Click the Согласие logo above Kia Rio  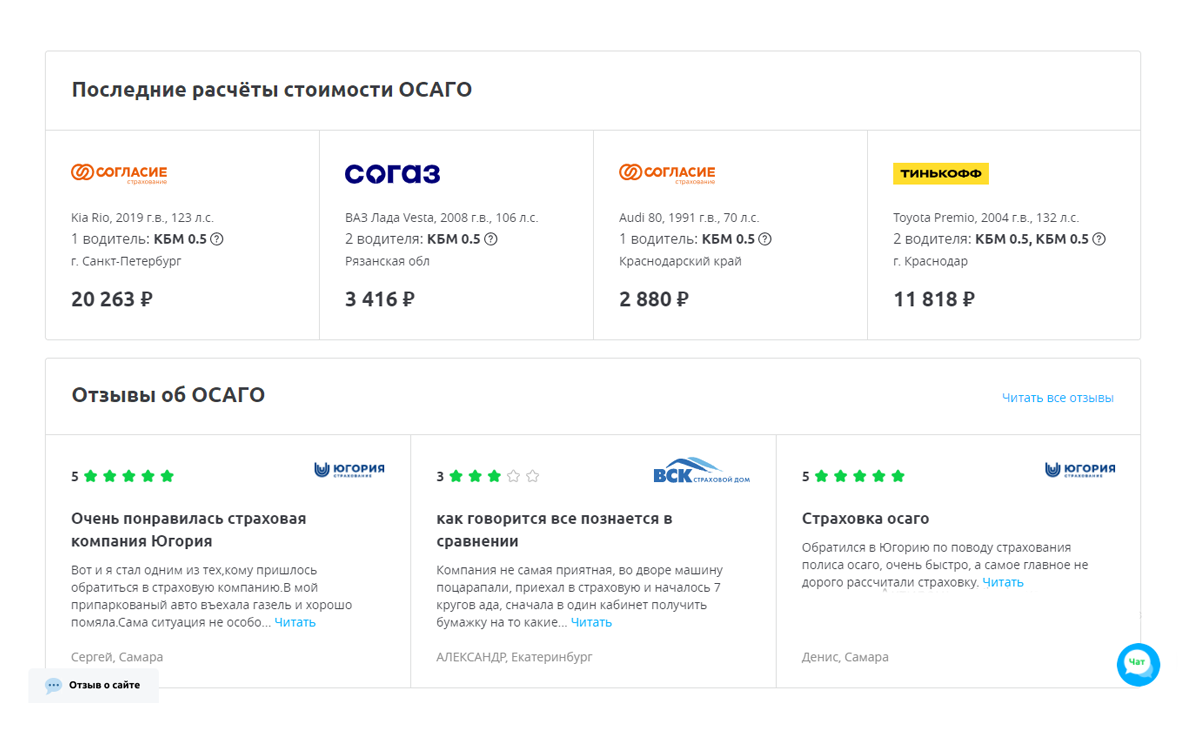click(119, 174)
